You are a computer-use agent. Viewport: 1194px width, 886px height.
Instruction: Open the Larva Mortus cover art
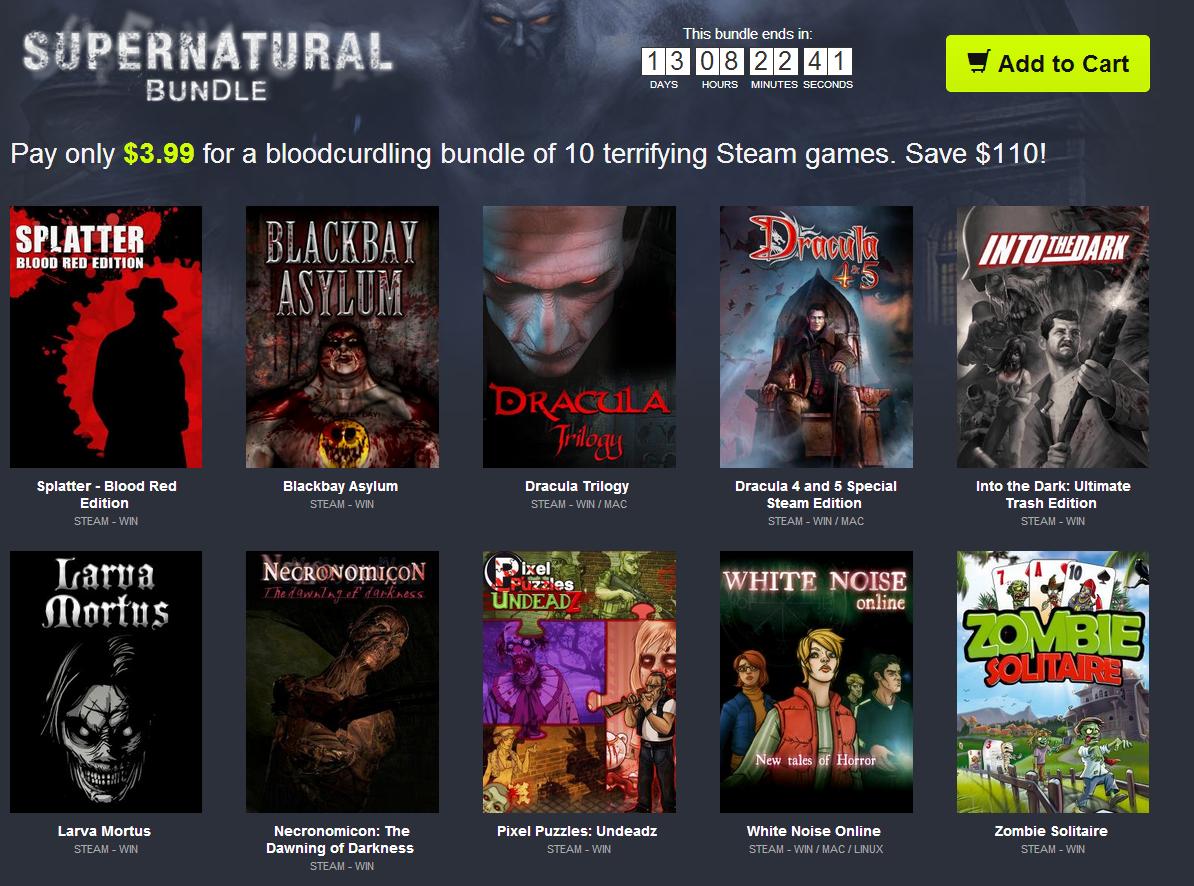(106, 682)
